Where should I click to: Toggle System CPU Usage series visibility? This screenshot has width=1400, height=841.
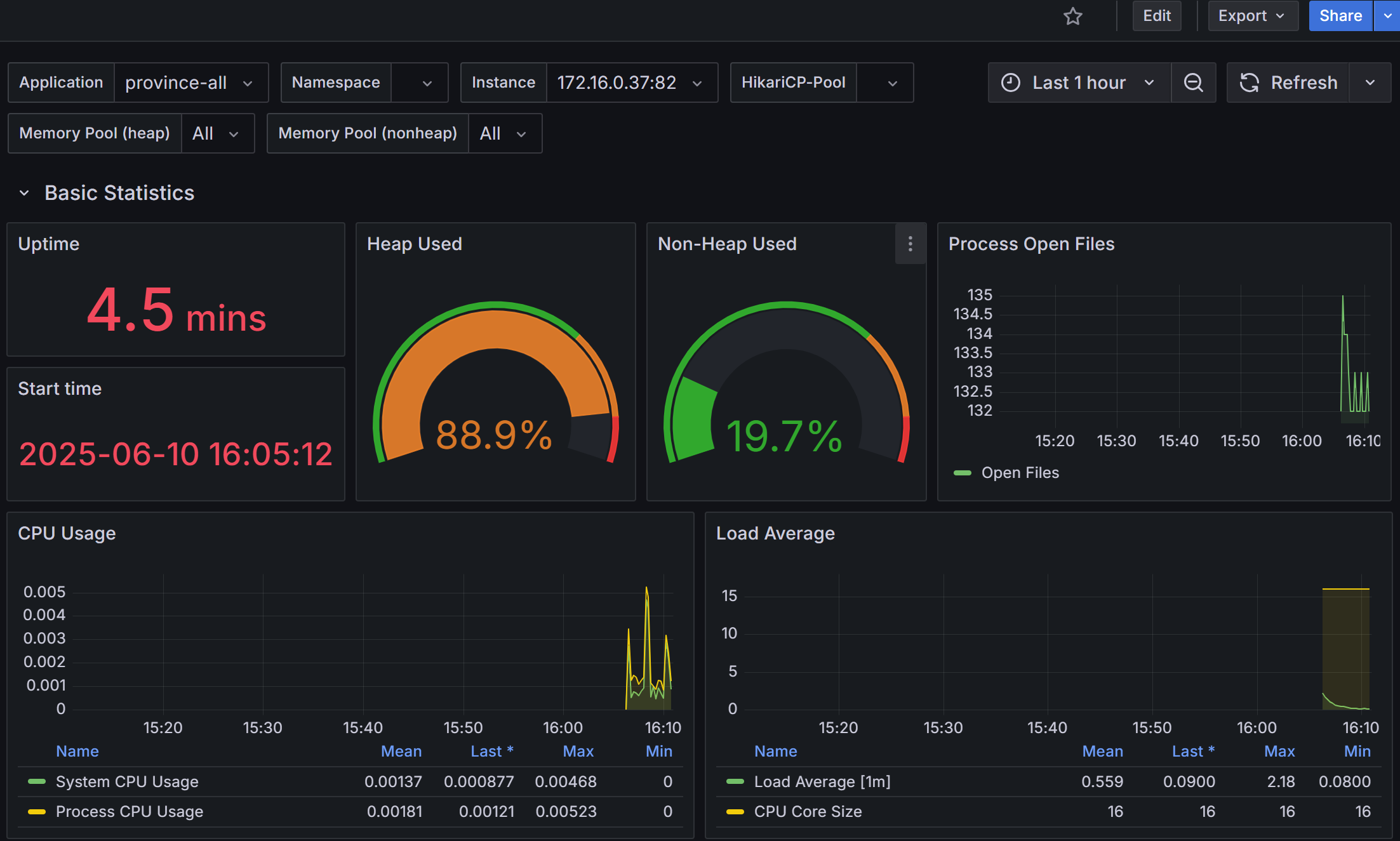coord(127,781)
